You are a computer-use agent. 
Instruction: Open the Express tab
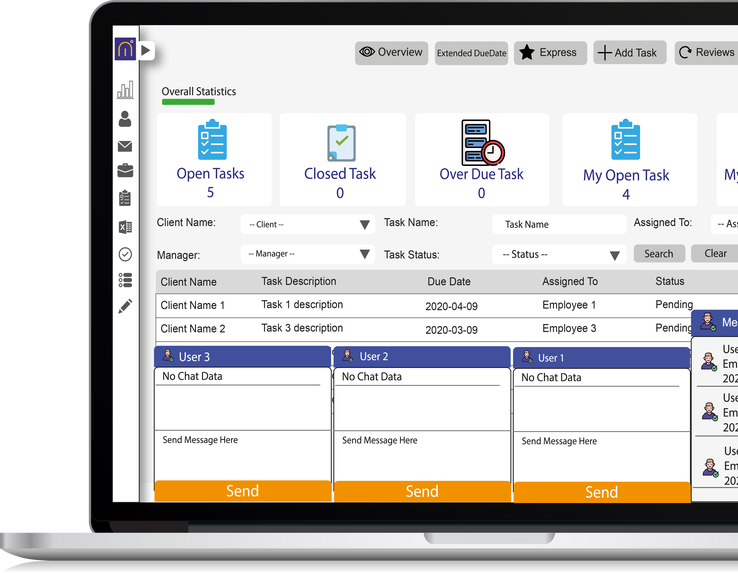(549, 53)
